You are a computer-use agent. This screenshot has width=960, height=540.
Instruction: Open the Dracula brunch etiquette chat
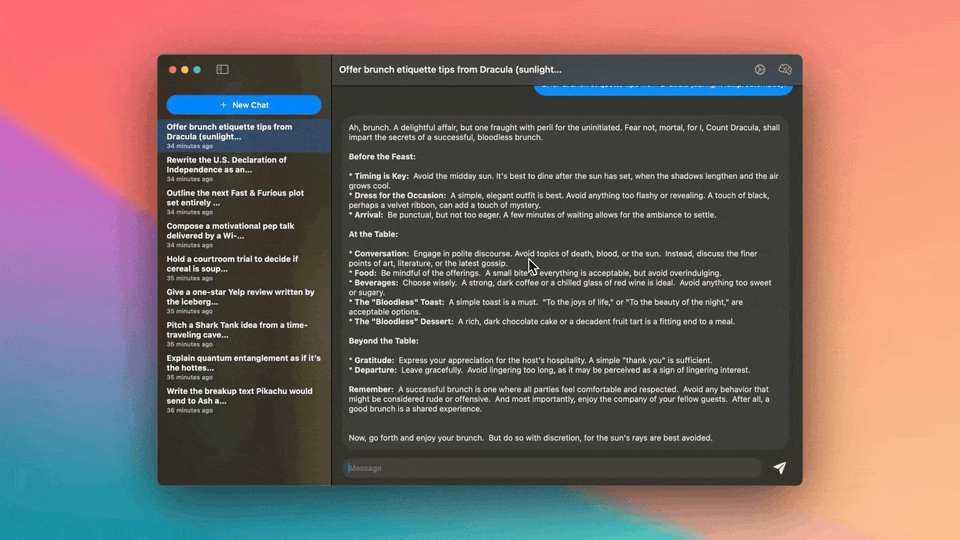click(243, 136)
